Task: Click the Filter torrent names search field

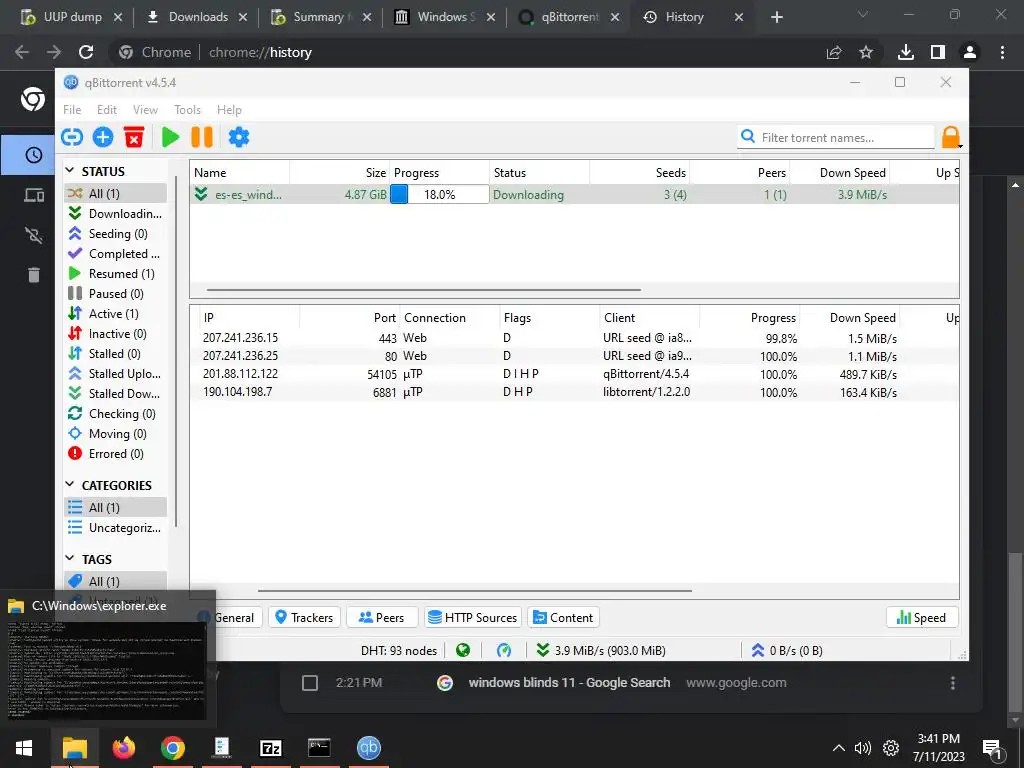Action: pos(837,137)
